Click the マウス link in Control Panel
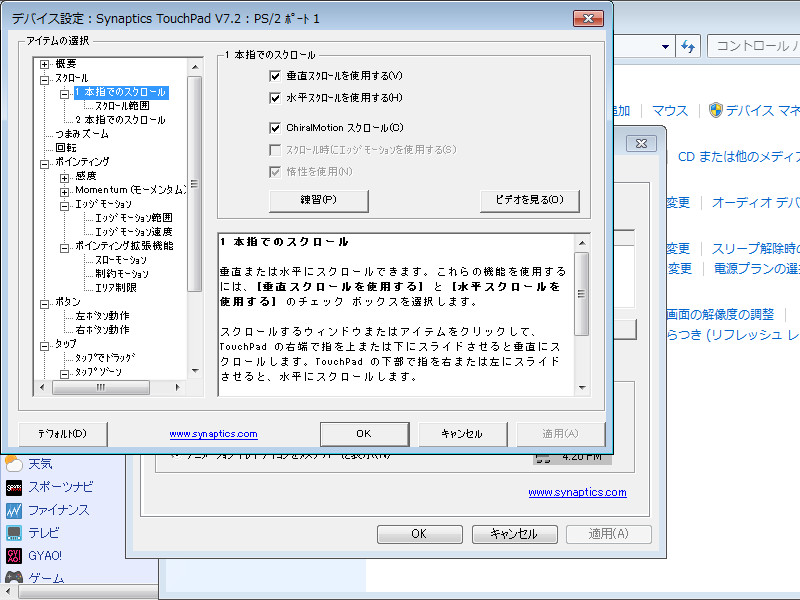The width and height of the screenshot is (800, 600). 670,111
